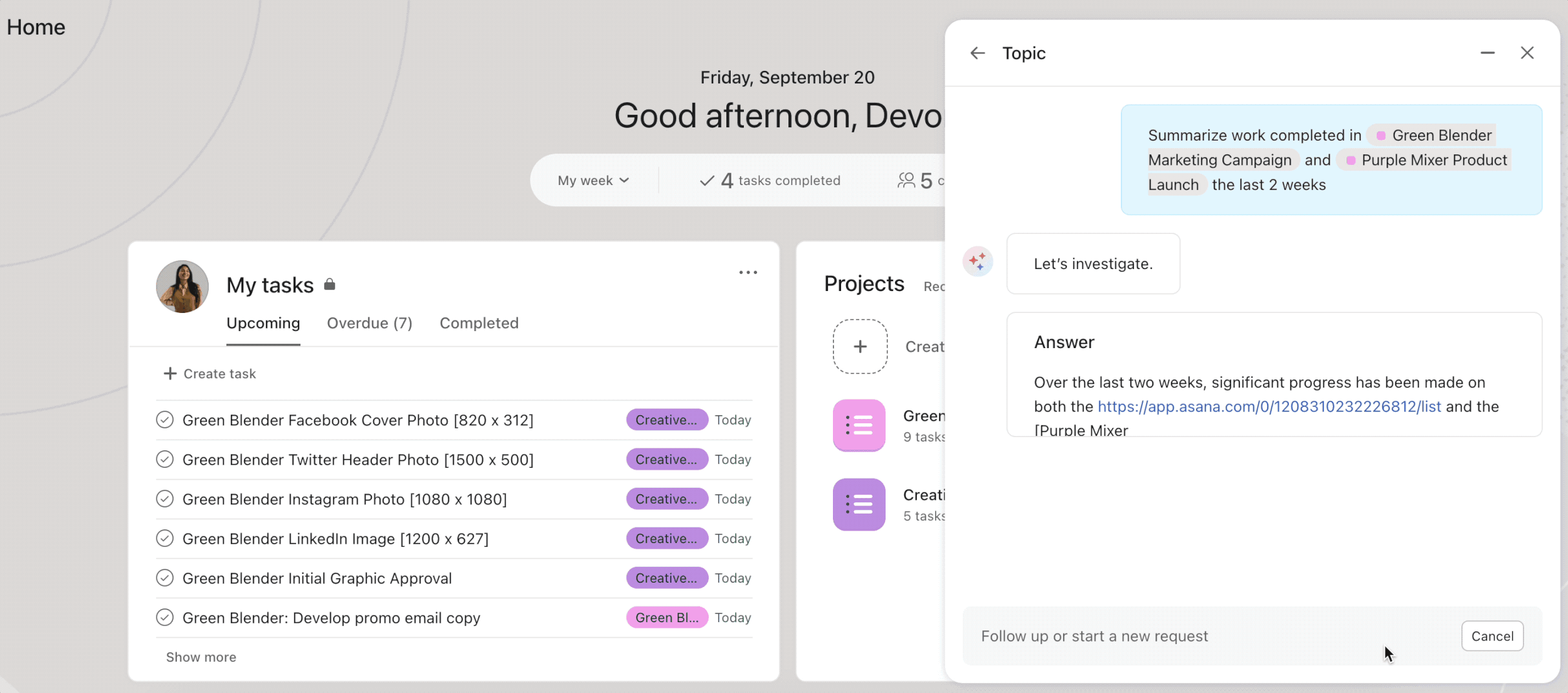Click the Home page title
Image resolution: width=1568 pixels, height=693 pixels.
(36, 27)
